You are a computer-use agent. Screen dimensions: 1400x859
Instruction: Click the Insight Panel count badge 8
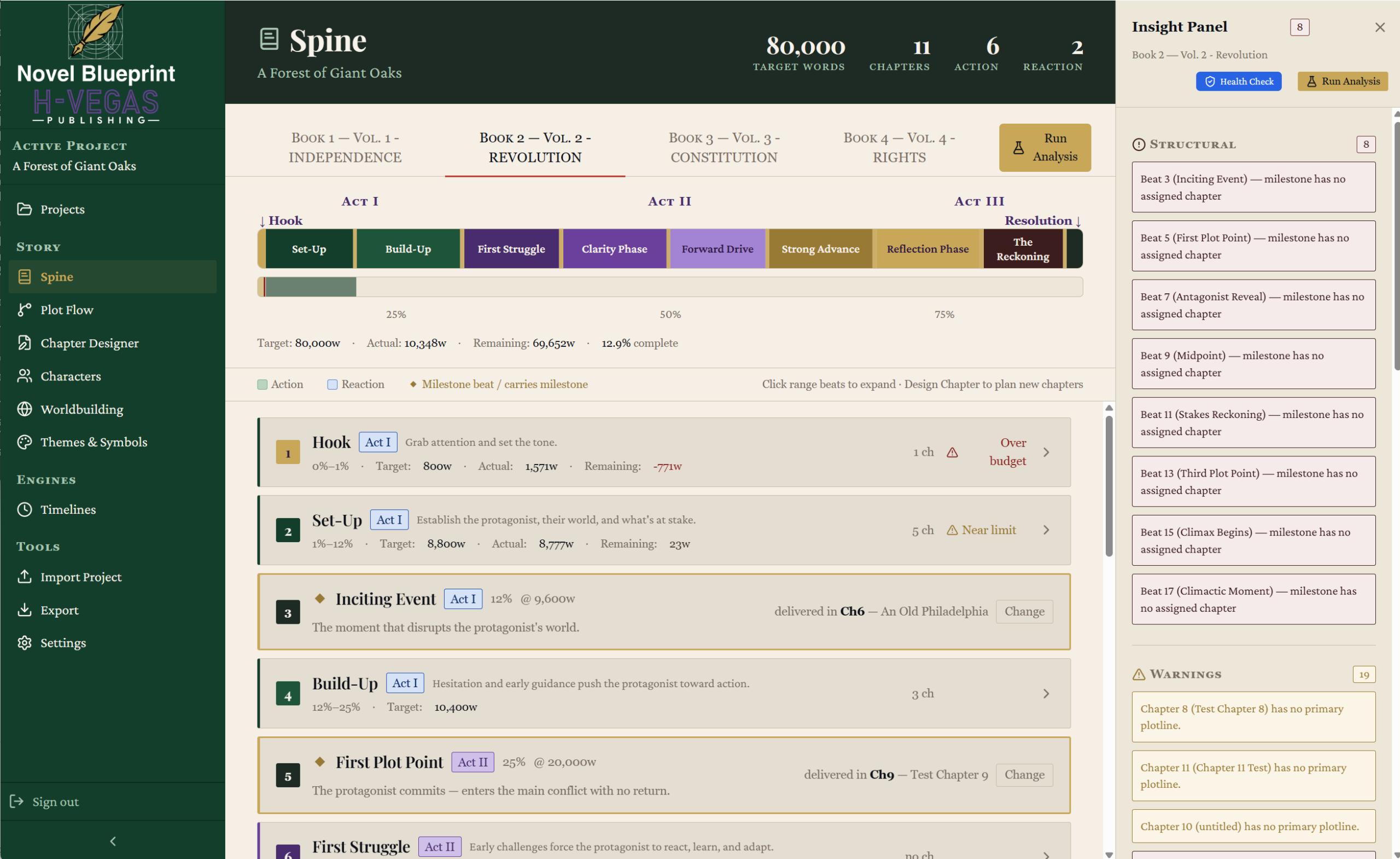[1300, 27]
